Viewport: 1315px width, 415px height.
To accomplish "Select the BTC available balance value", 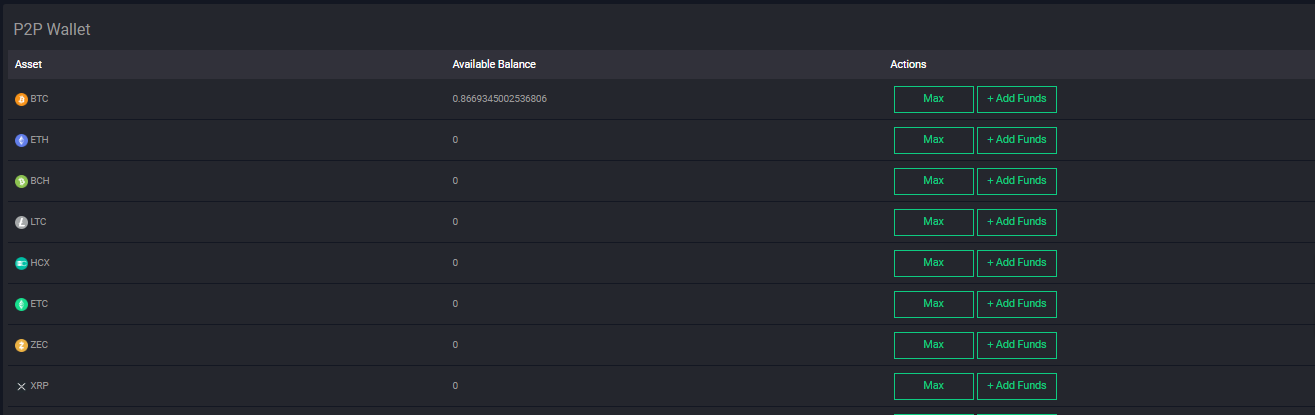I will click(499, 99).
